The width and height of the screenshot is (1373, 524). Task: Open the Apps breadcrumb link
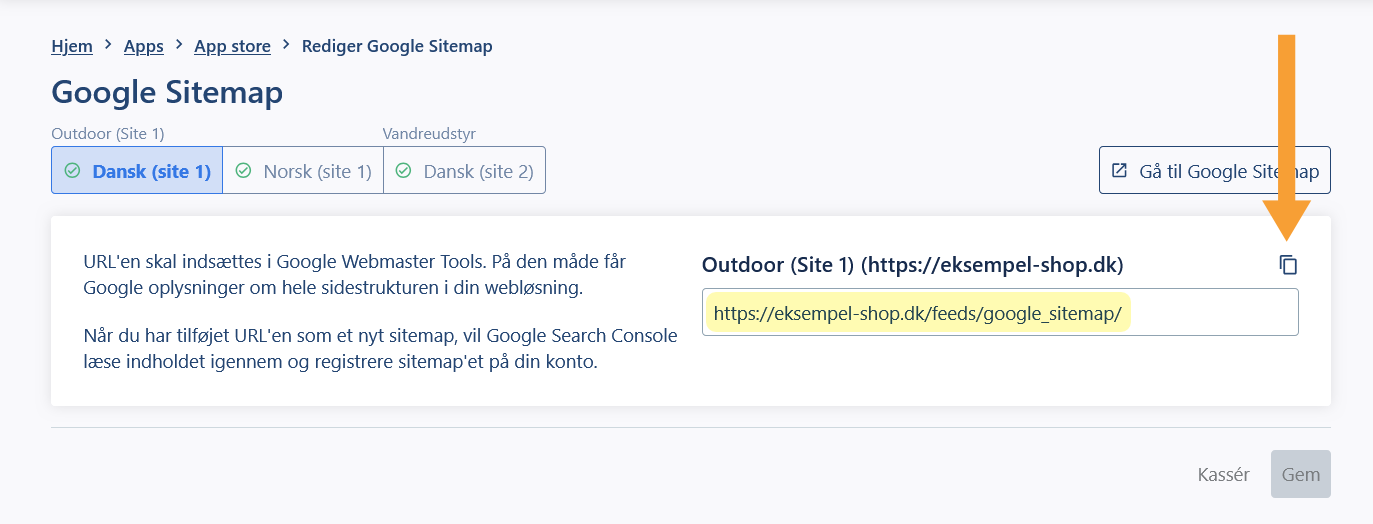tap(143, 46)
